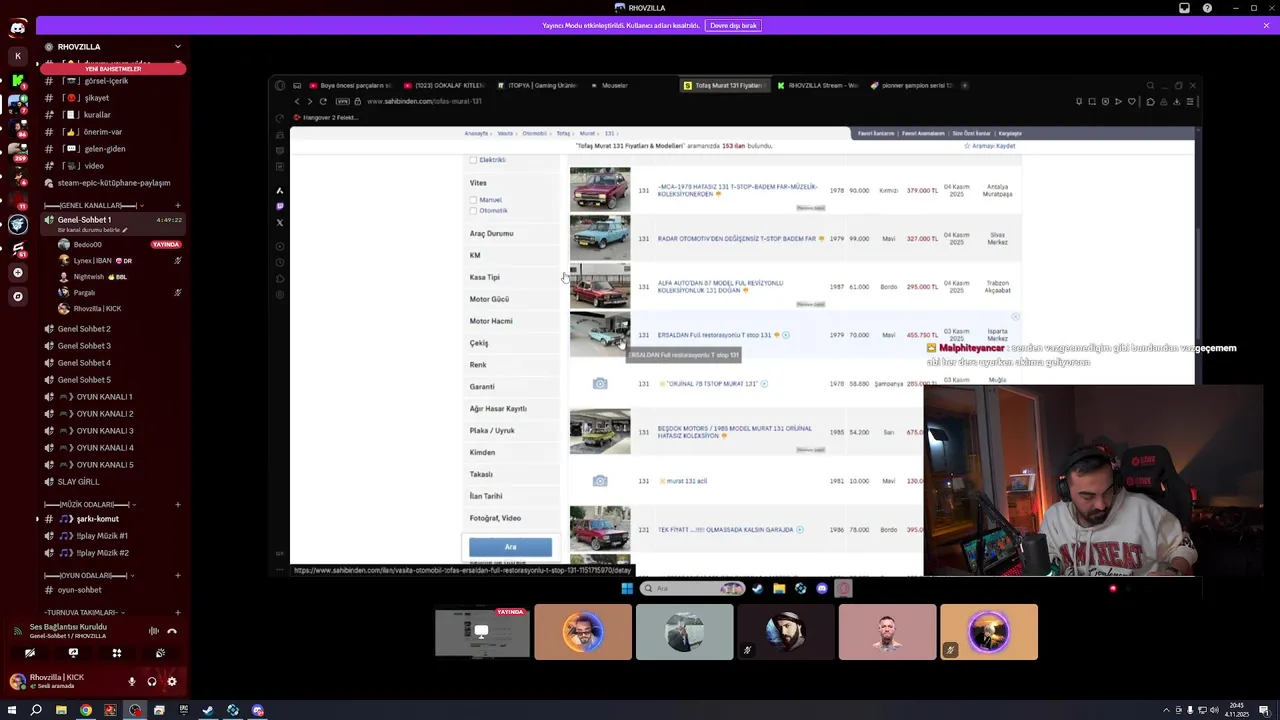The width and height of the screenshot is (1280, 720).
Task: Open Discord user settings gear
Action: (172, 682)
